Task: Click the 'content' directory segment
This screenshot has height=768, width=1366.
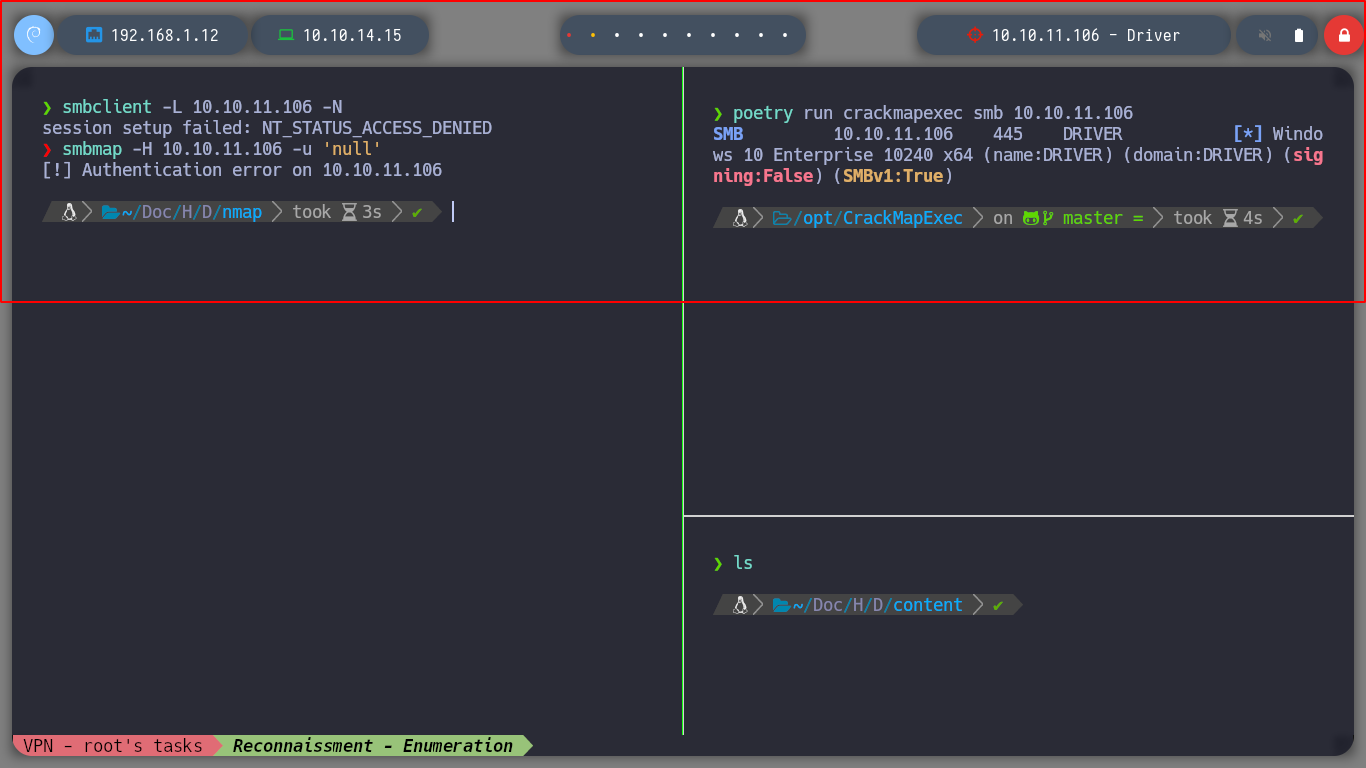Action: pos(928,605)
